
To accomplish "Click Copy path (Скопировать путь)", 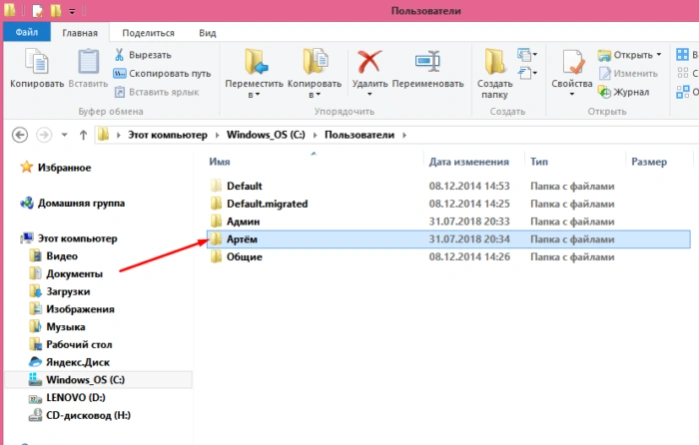I will pos(162,74).
